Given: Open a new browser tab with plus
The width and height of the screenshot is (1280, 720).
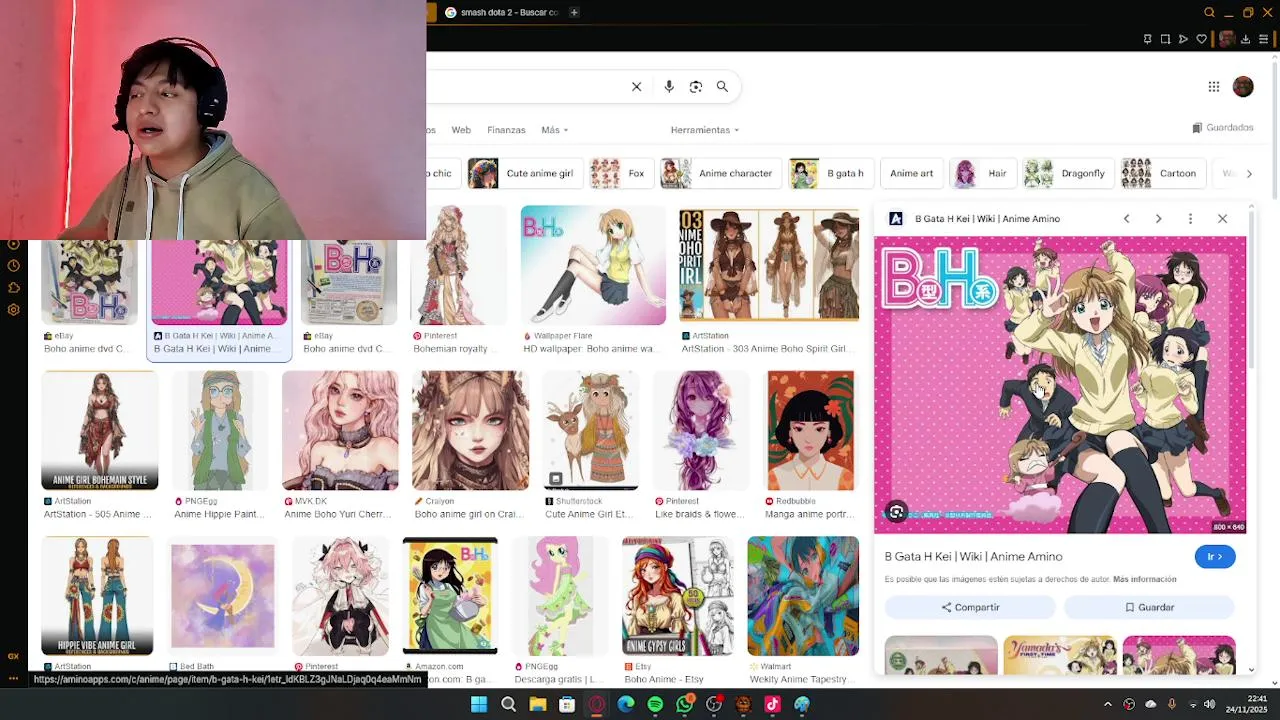Looking at the screenshot, I should (574, 13).
